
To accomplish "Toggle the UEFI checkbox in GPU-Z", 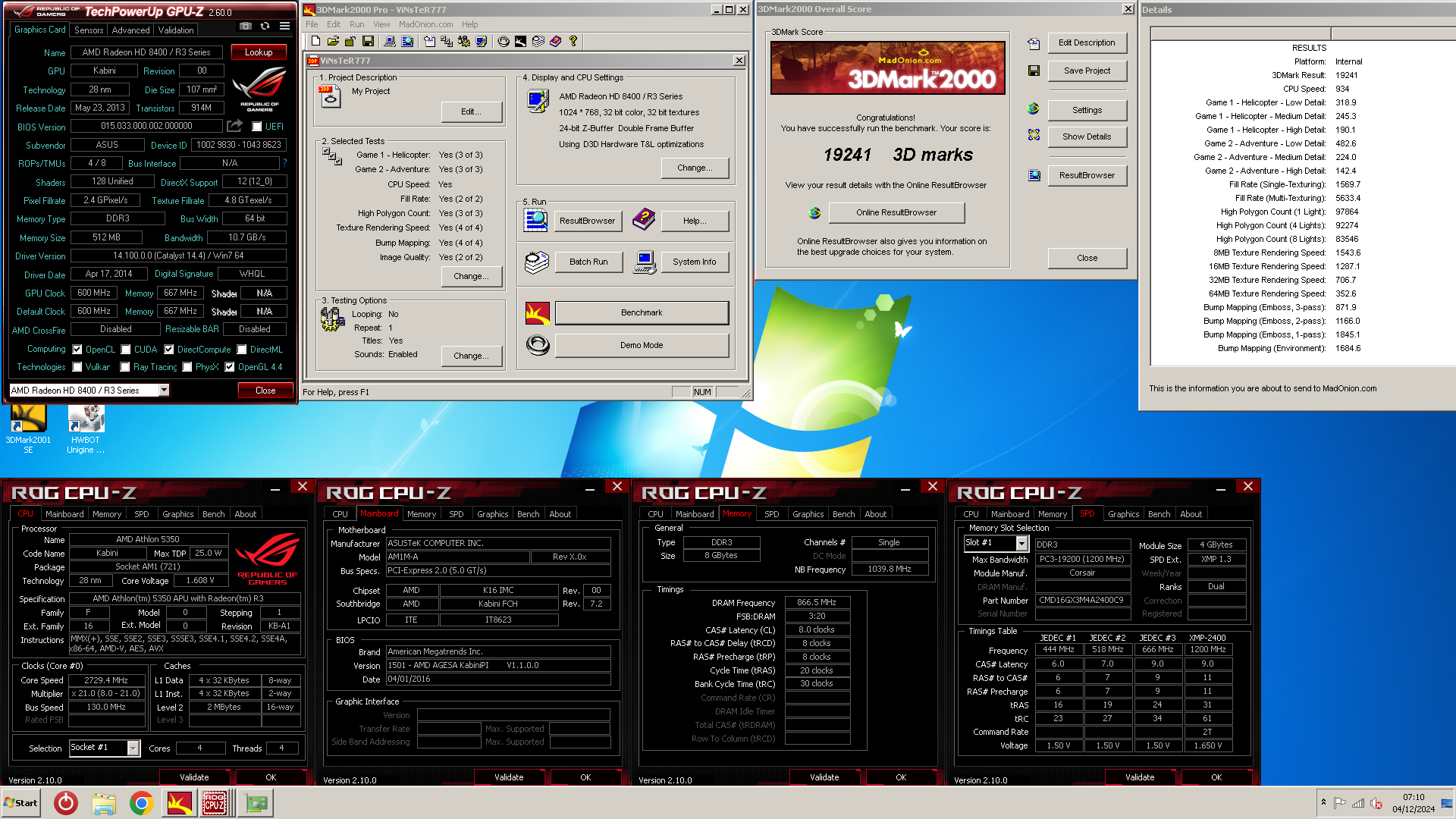I will [x=257, y=127].
